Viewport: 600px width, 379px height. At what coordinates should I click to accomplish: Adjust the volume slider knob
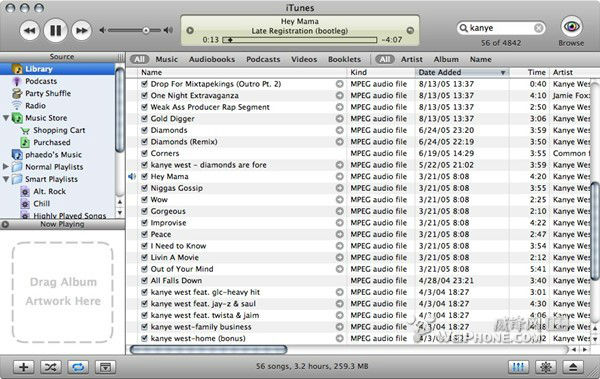click(x=146, y=30)
